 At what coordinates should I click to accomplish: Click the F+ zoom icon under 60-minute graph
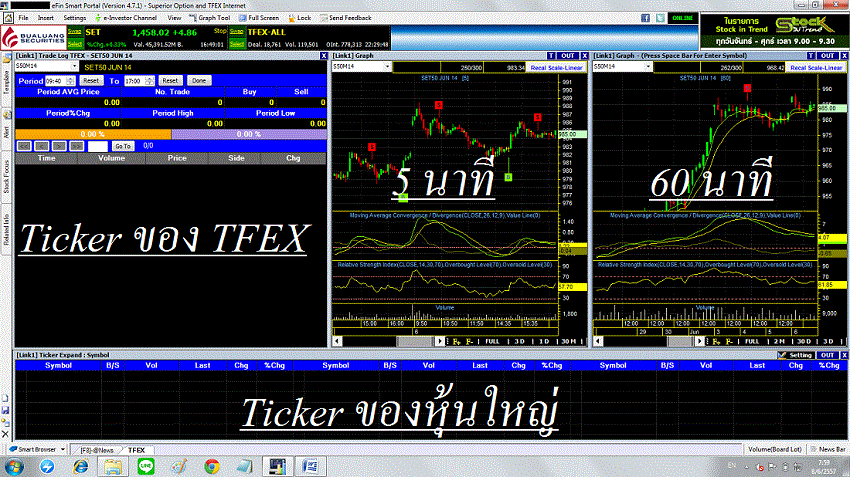coord(716,341)
